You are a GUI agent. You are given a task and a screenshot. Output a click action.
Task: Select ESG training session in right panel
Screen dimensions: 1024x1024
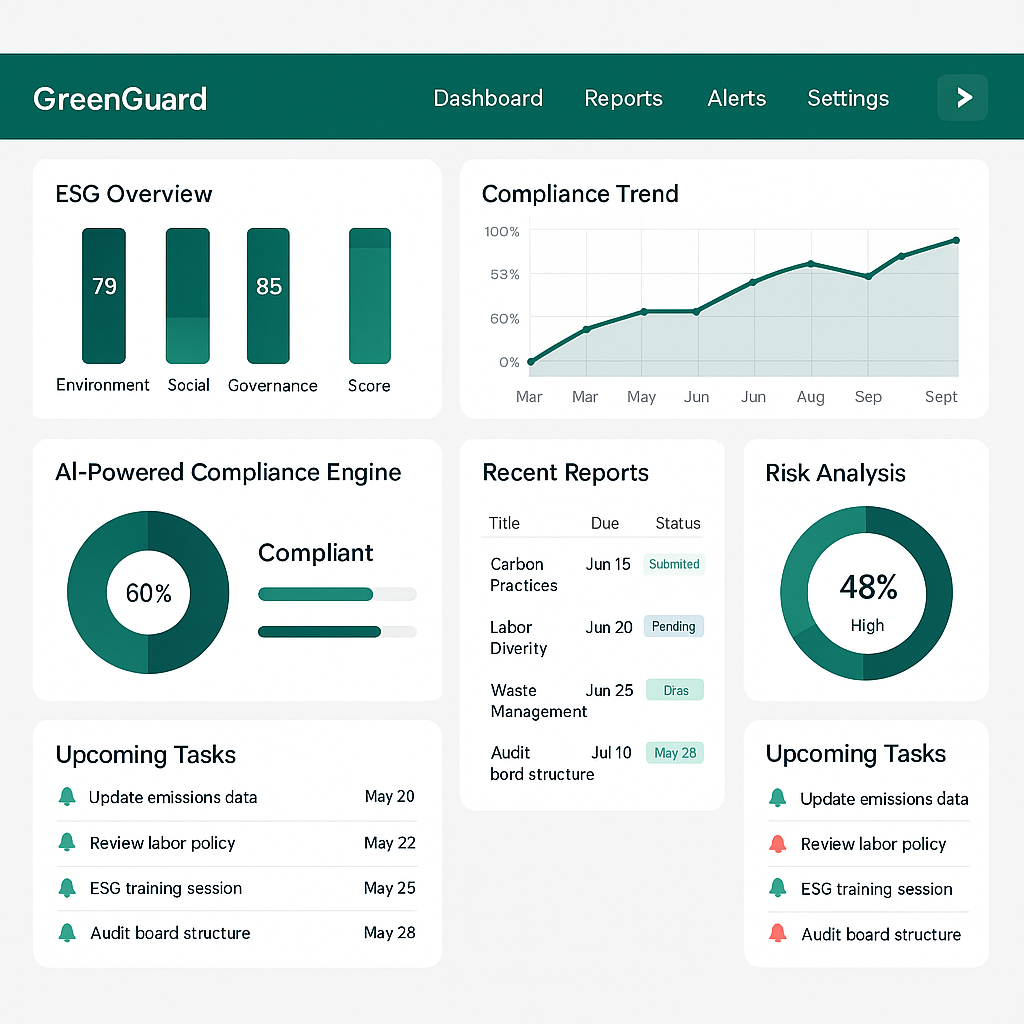click(x=869, y=889)
